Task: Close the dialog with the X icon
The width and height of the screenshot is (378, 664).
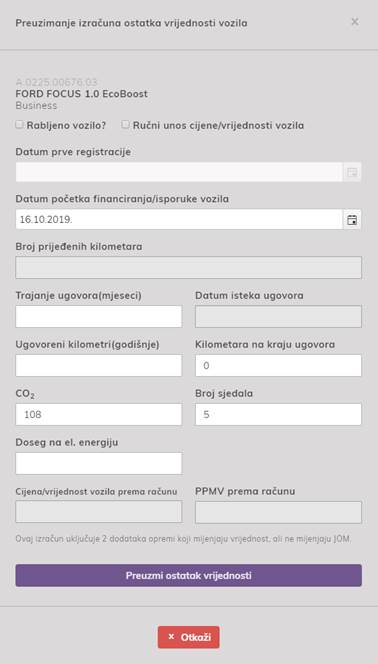Action: click(355, 22)
